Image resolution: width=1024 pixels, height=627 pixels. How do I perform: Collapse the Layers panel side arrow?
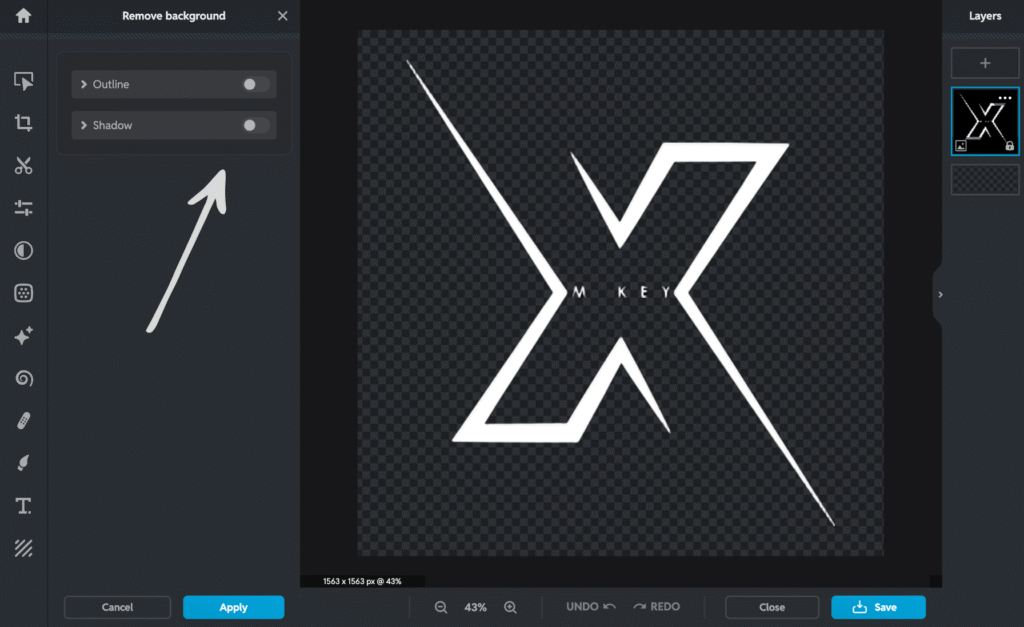[940, 295]
